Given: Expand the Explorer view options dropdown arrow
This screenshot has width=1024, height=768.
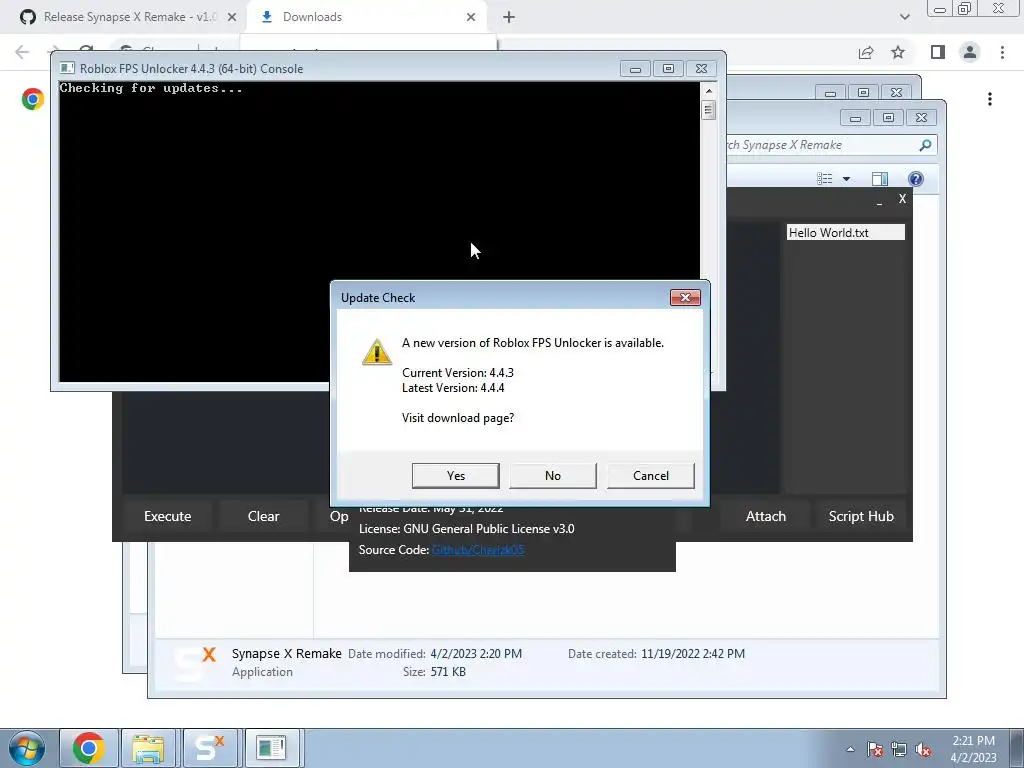Looking at the screenshot, I should [x=846, y=179].
